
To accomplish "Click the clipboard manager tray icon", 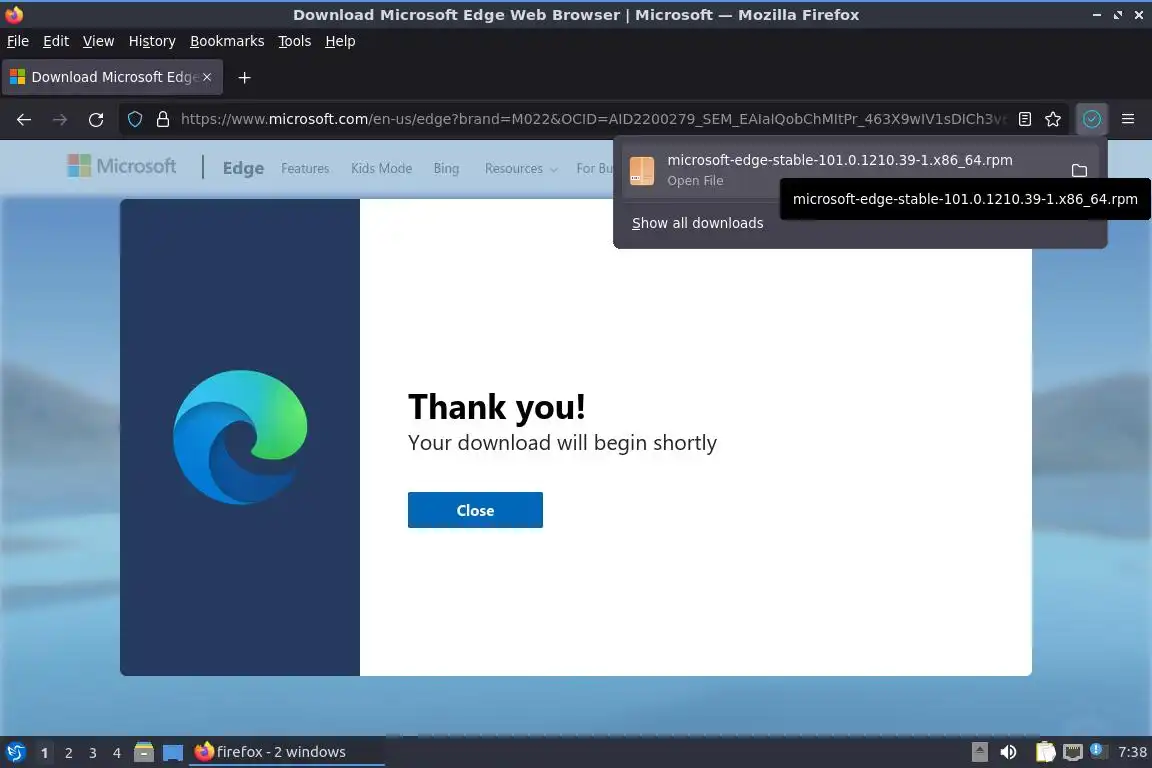I will [x=1045, y=752].
